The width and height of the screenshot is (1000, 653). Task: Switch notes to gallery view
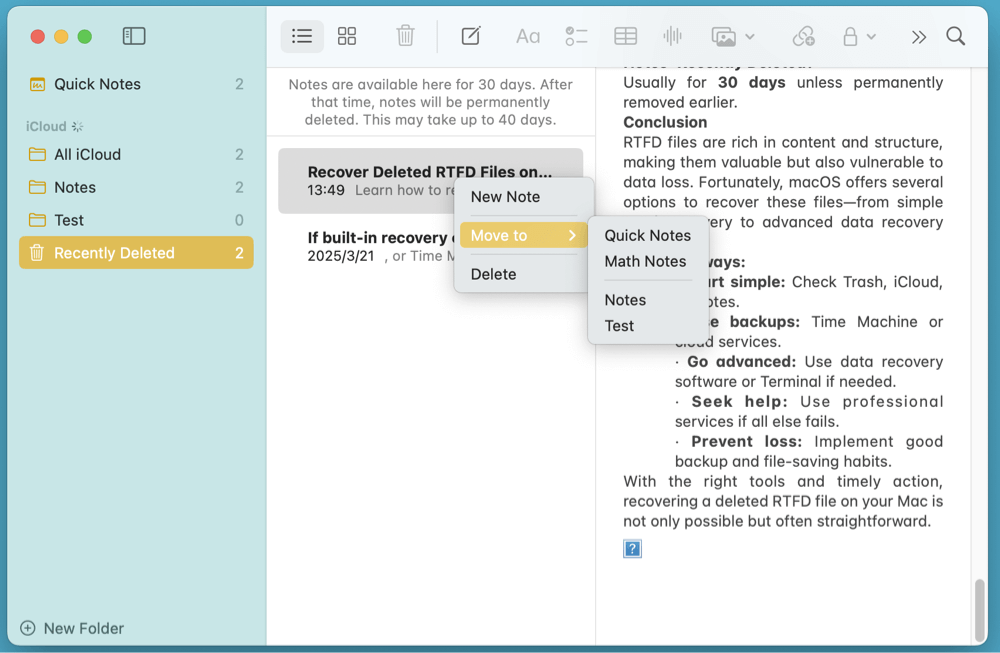(347, 35)
